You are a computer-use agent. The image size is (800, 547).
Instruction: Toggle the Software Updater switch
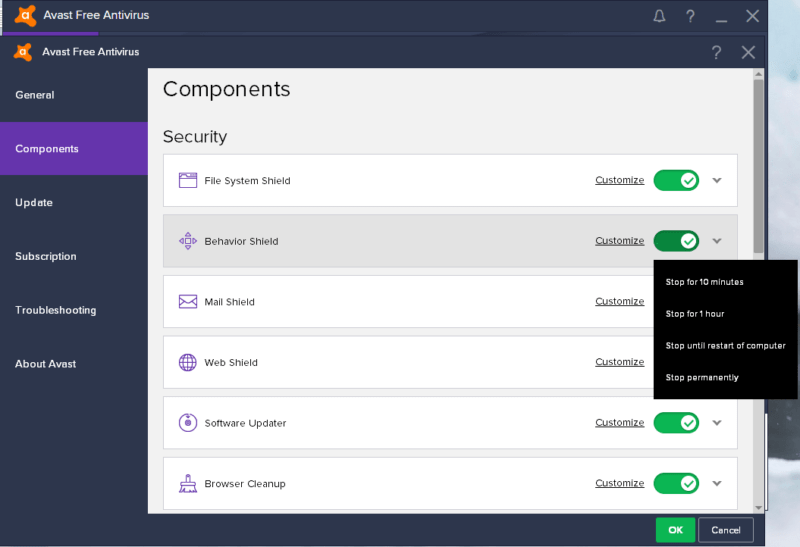point(676,422)
